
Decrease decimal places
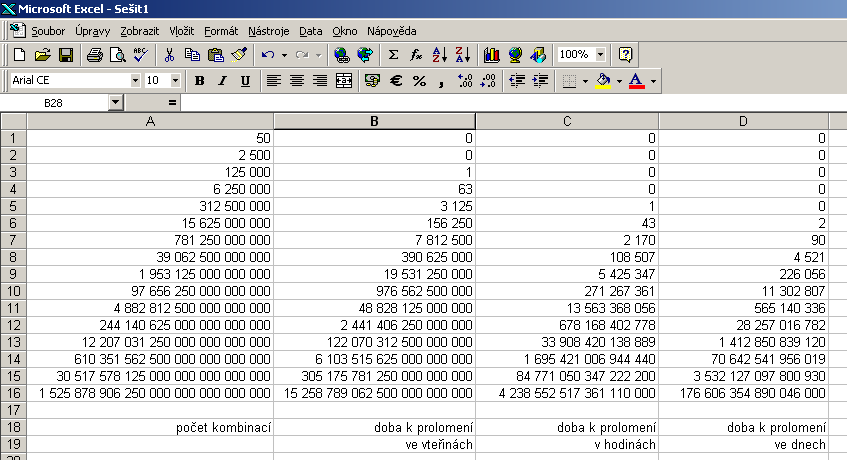tap(488, 81)
